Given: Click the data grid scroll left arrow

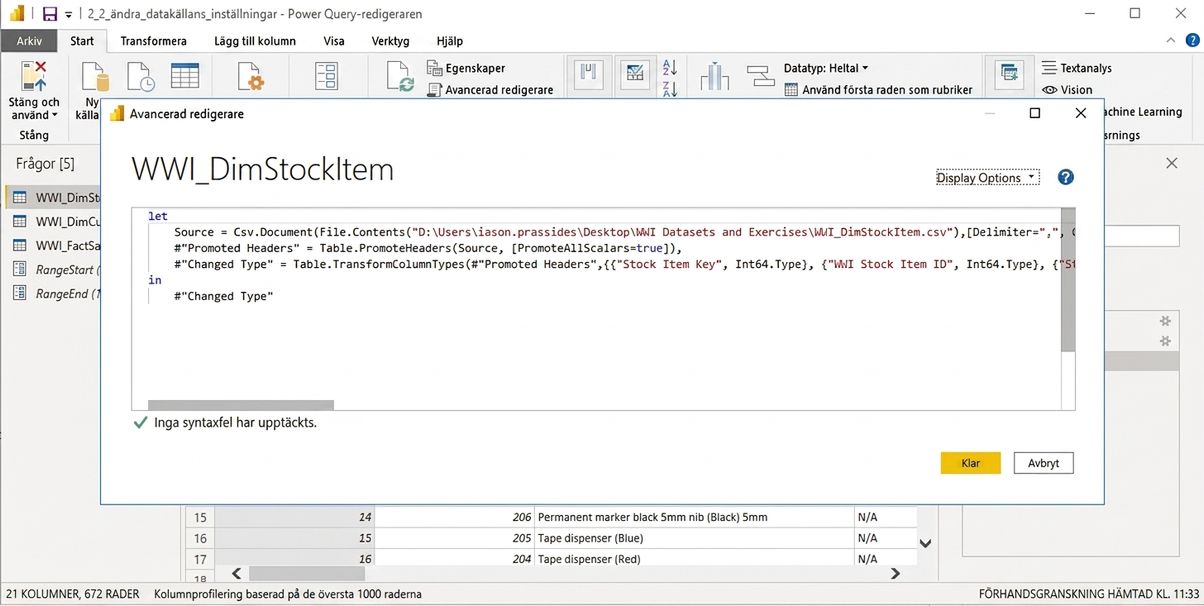Looking at the screenshot, I should pyautogui.click(x=236, y=574).
